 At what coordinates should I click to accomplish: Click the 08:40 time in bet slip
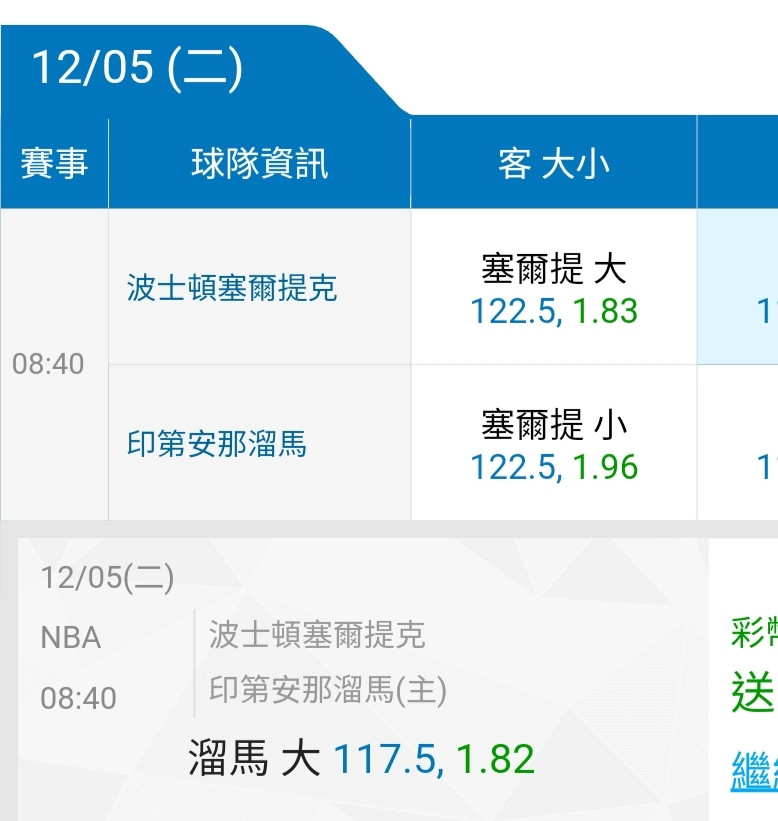tap(79, 698)
